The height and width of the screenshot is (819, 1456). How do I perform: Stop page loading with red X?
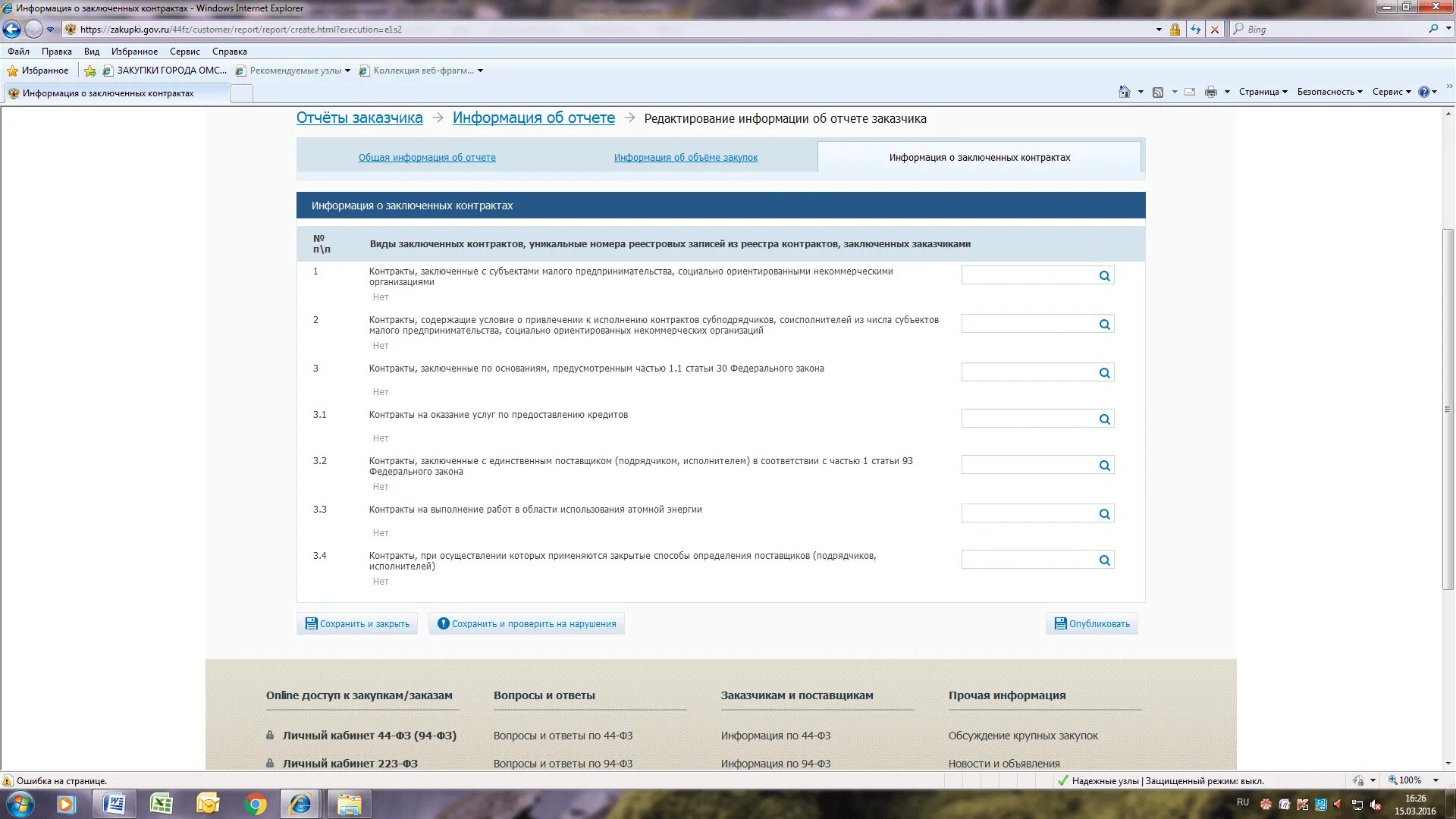coord(1215,30)
